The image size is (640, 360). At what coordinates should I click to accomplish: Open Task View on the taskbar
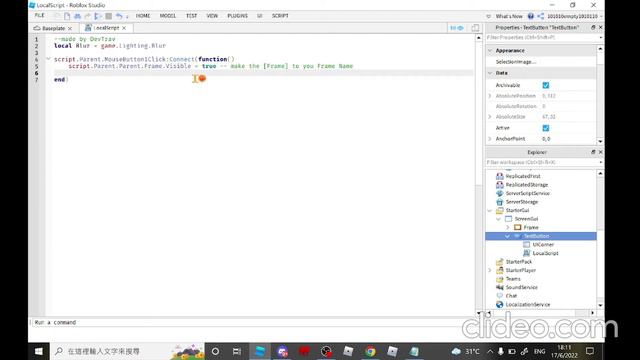[237, 351]
